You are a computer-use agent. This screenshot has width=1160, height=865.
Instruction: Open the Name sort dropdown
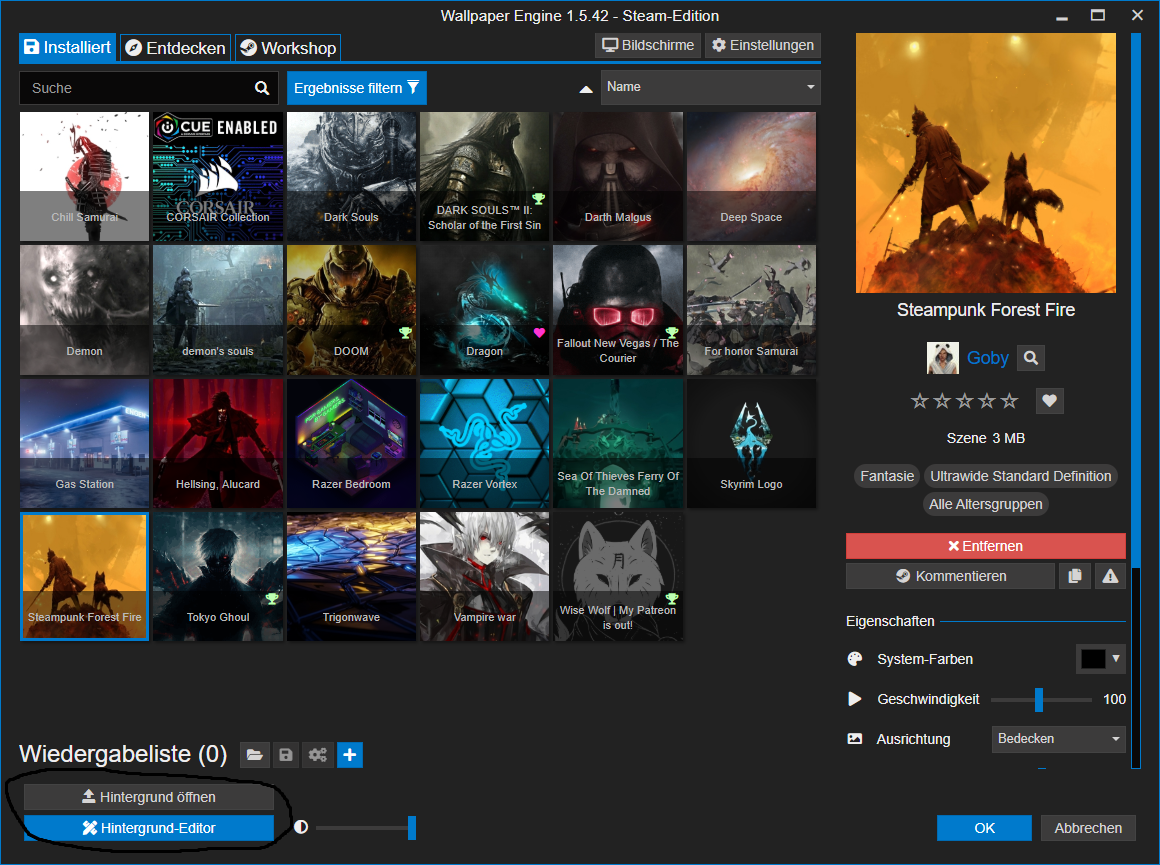711,87
